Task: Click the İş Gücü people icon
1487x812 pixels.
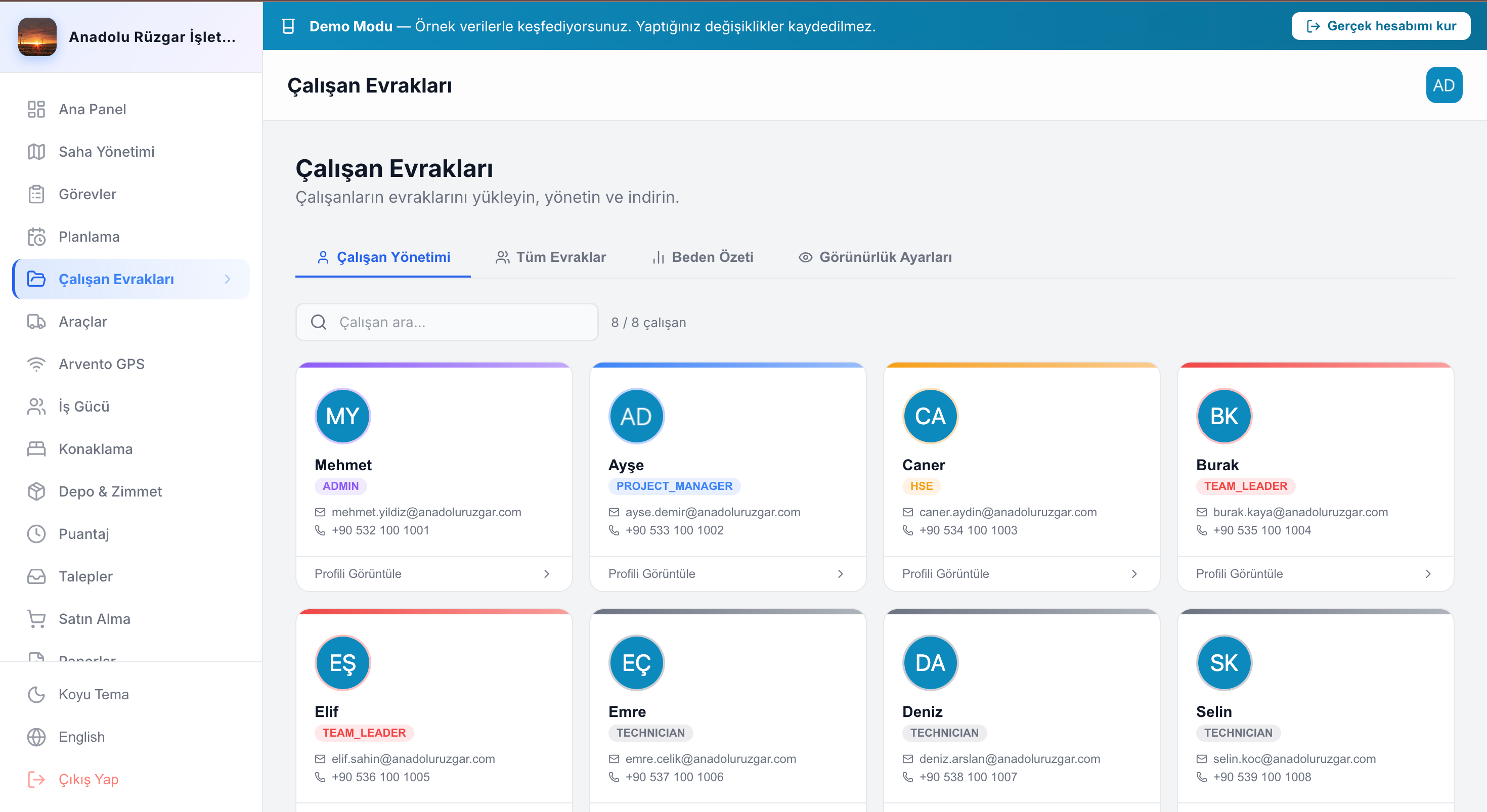Action: tap(36, 407)
